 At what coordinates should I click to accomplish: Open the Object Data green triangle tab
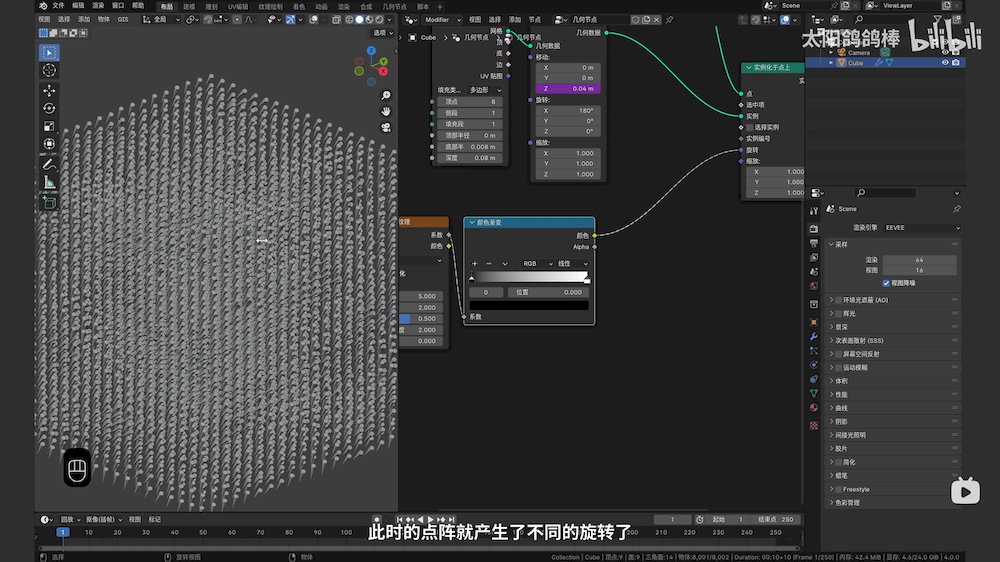click(x=814, y=394)
